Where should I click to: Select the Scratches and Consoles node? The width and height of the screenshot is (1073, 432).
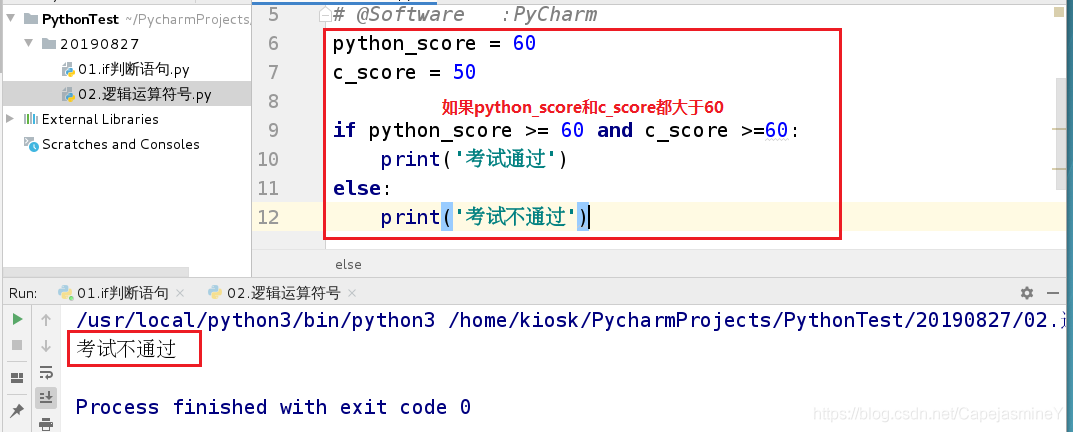[120, 144]
